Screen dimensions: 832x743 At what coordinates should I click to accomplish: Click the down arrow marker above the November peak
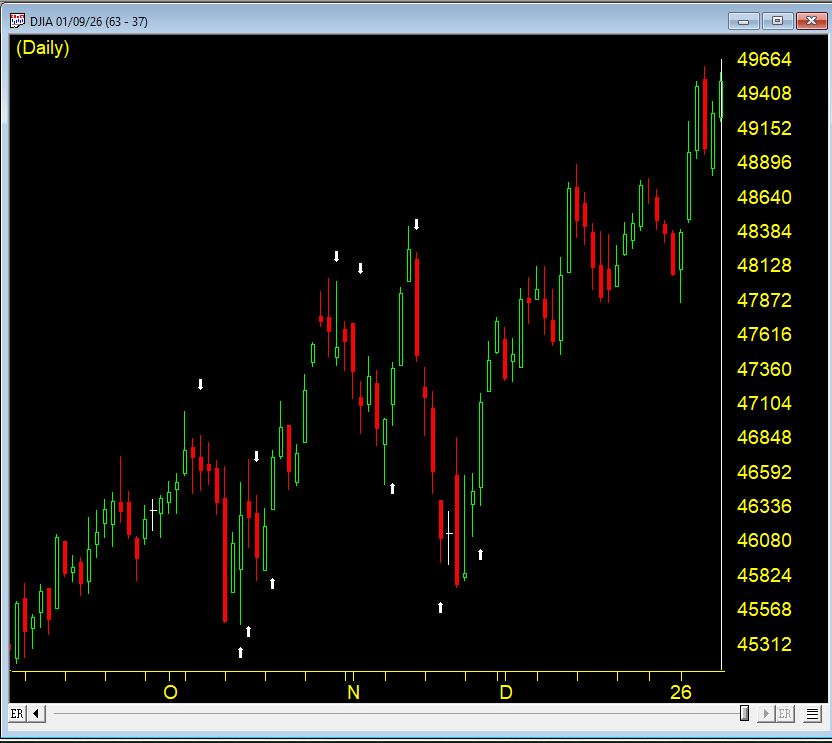point(417,224)
